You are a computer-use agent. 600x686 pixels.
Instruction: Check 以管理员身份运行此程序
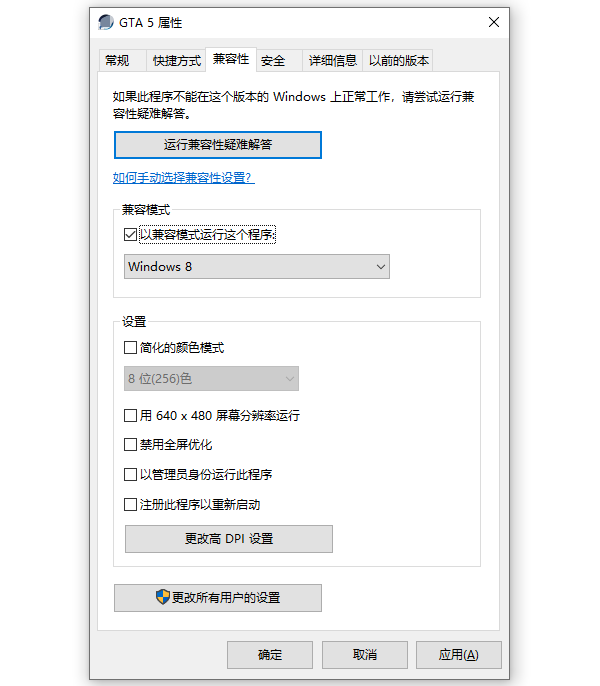[x=130, y=475]
